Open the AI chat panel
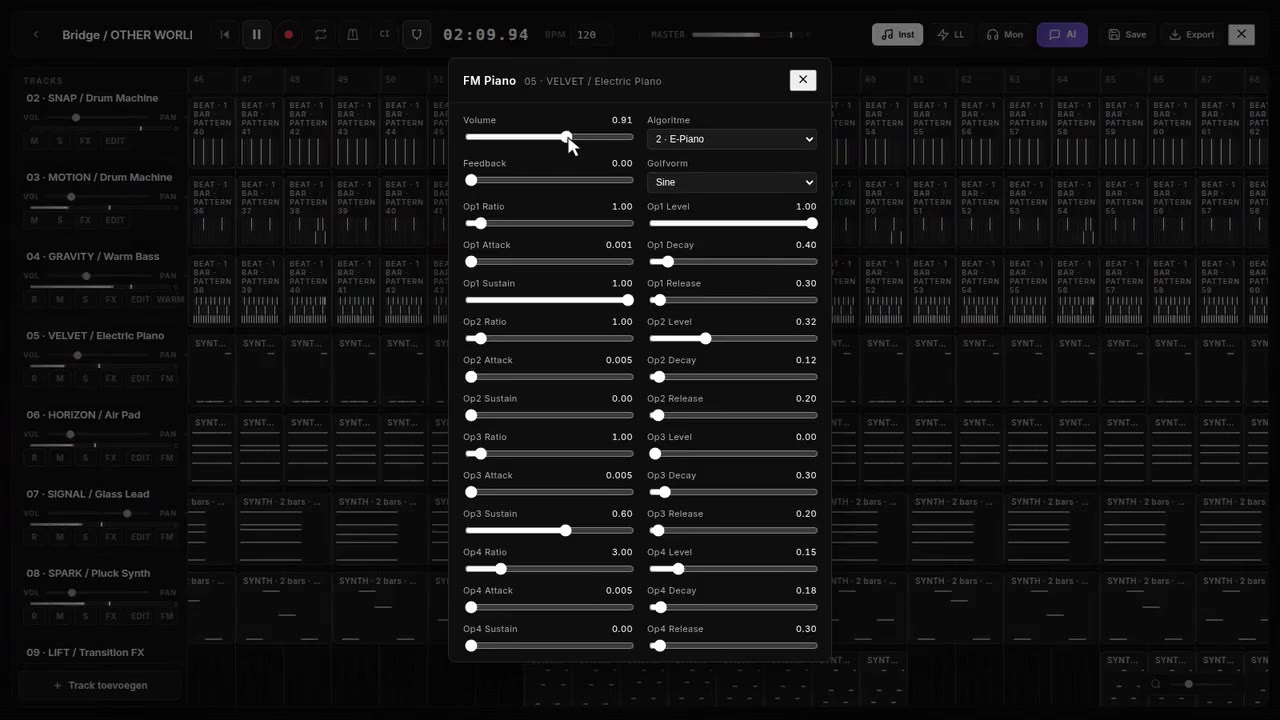Image resolution: width=1280 pixels, height=720 pixels. click(x=1062, y=34)
